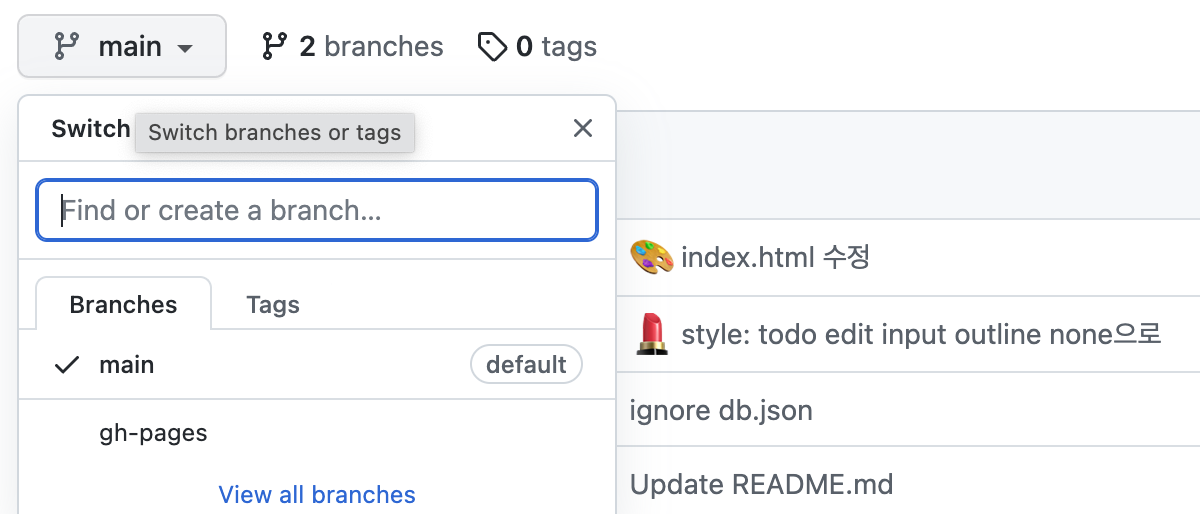Click the artist palette emoji on index.html commit
The width and height of the screenshot is (1200, 514).
(651, 257)
